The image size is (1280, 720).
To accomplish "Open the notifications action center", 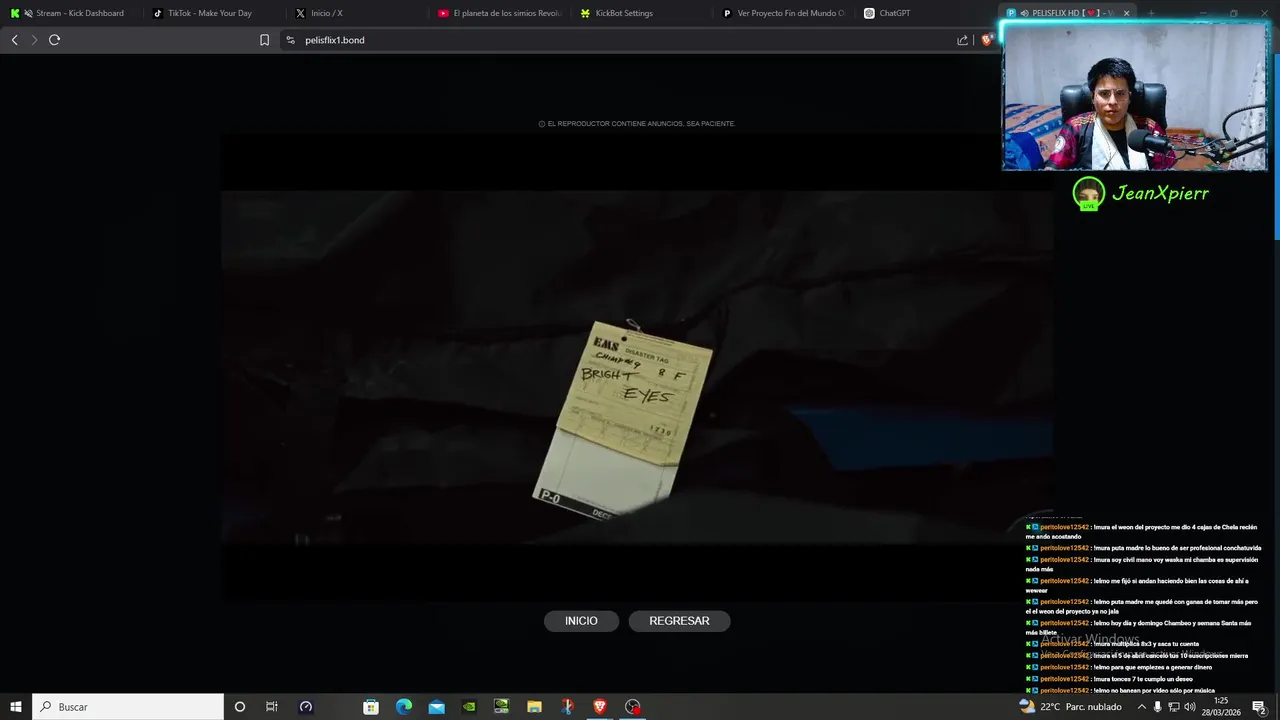I will click(x=1259, y=707).
